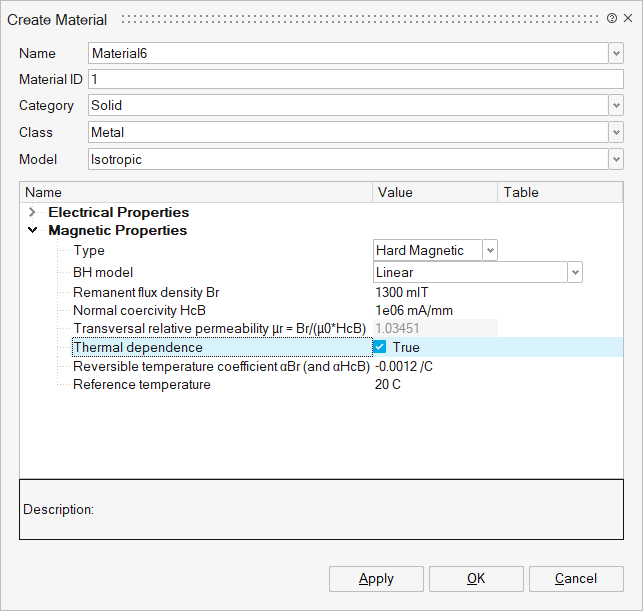The width and height of the screenshot is (643, 611).
Task: Open the Hard Magnetic type dropdown
Action: point(489,251)
